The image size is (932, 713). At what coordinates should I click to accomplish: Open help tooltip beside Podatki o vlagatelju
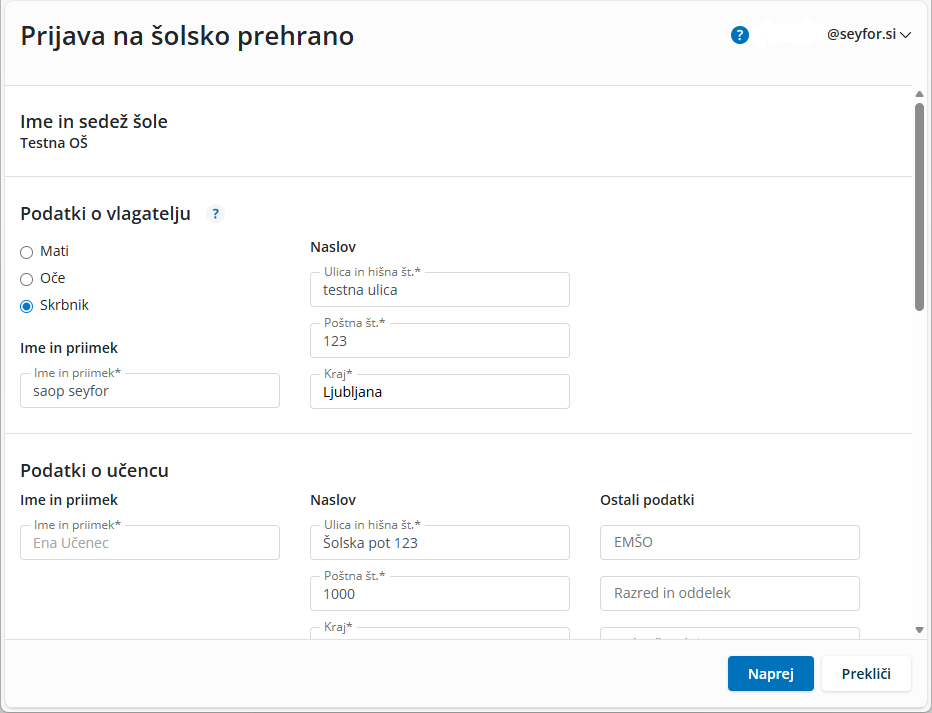[x=215, y=213]
